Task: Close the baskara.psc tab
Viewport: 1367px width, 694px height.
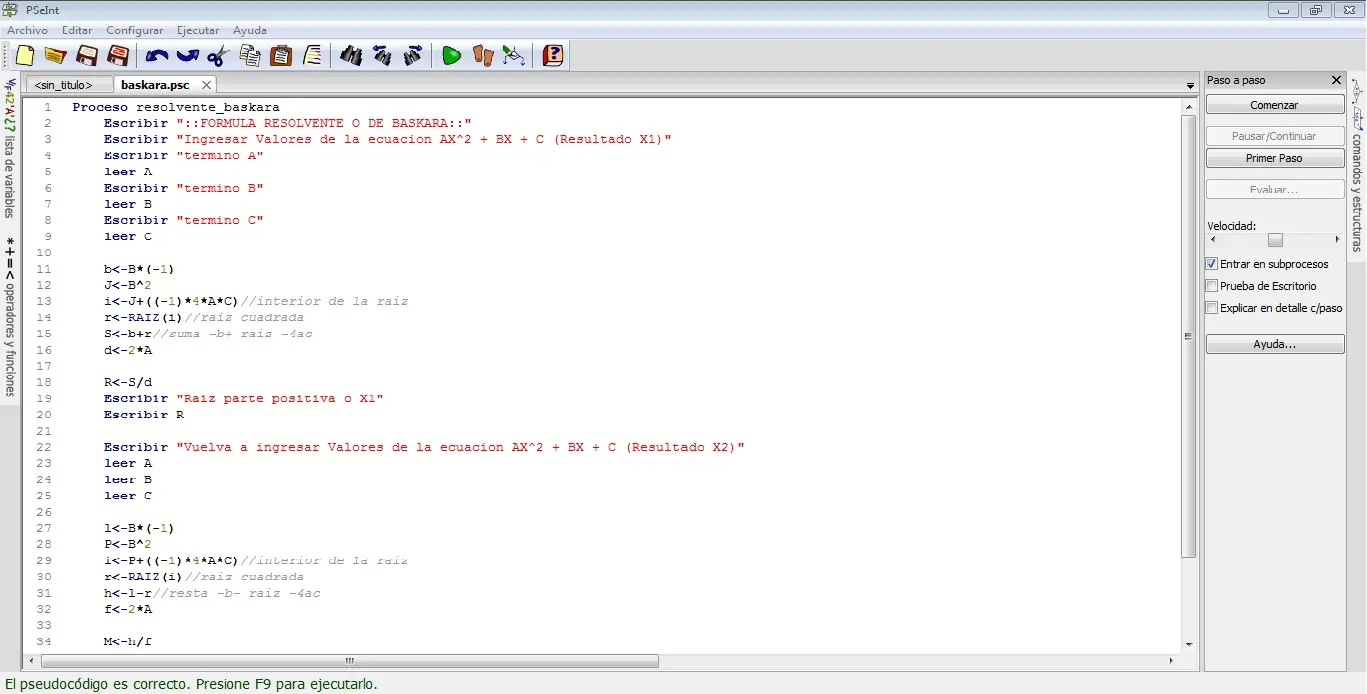Action: pos(206,85)
